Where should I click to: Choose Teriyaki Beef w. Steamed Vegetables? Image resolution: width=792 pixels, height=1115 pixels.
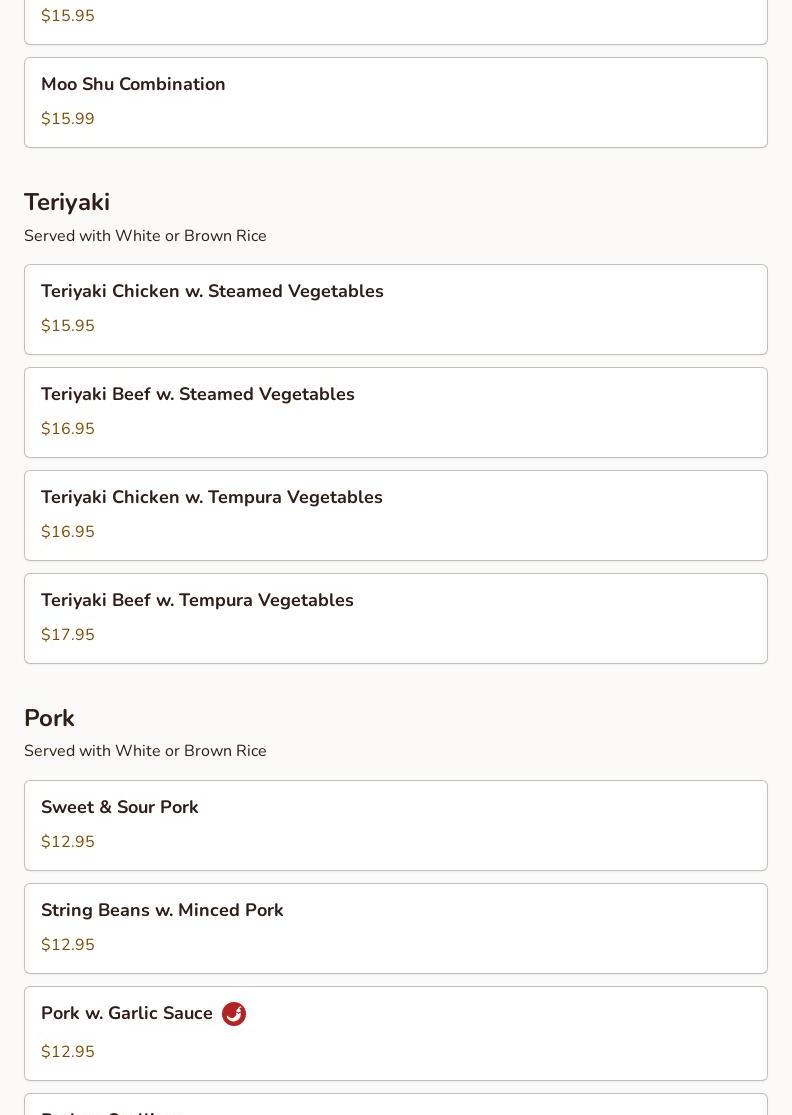pyautogui.click(x=395, y=412)
